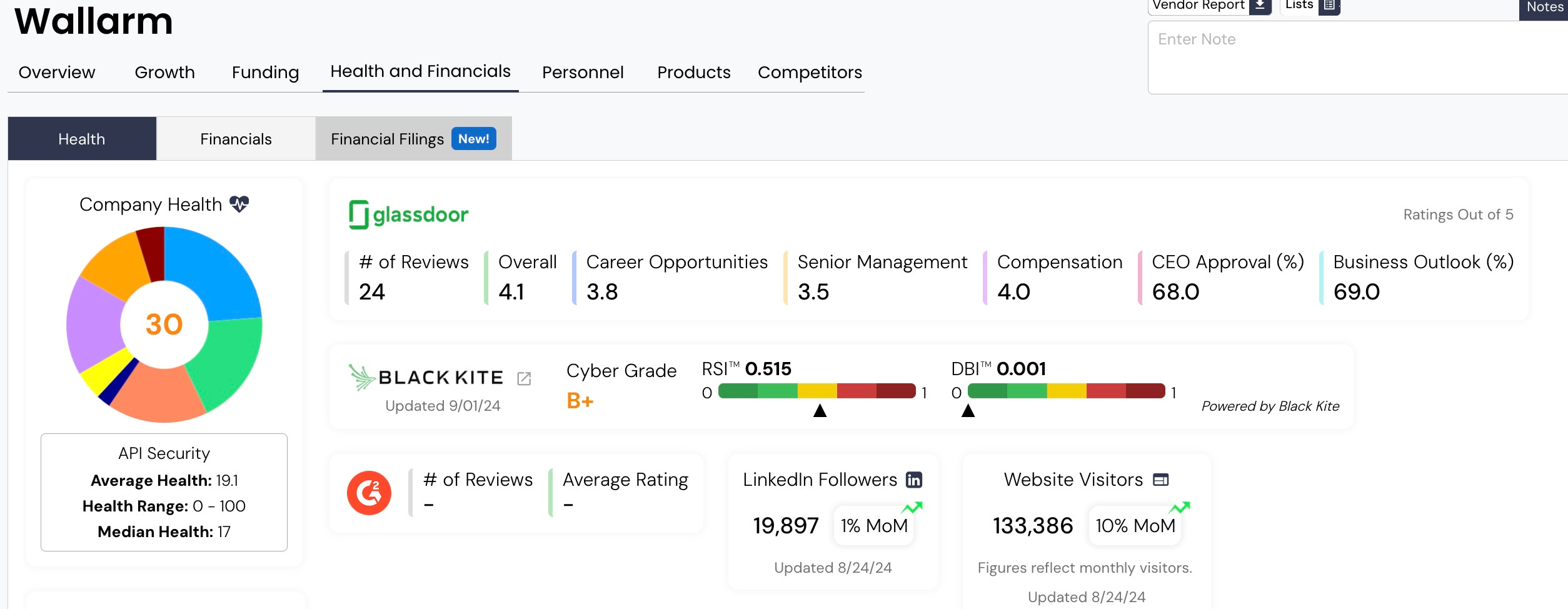Click the Black Kite logo
The height and width of the screenshot is (609, 1568).
click(425, 377)
